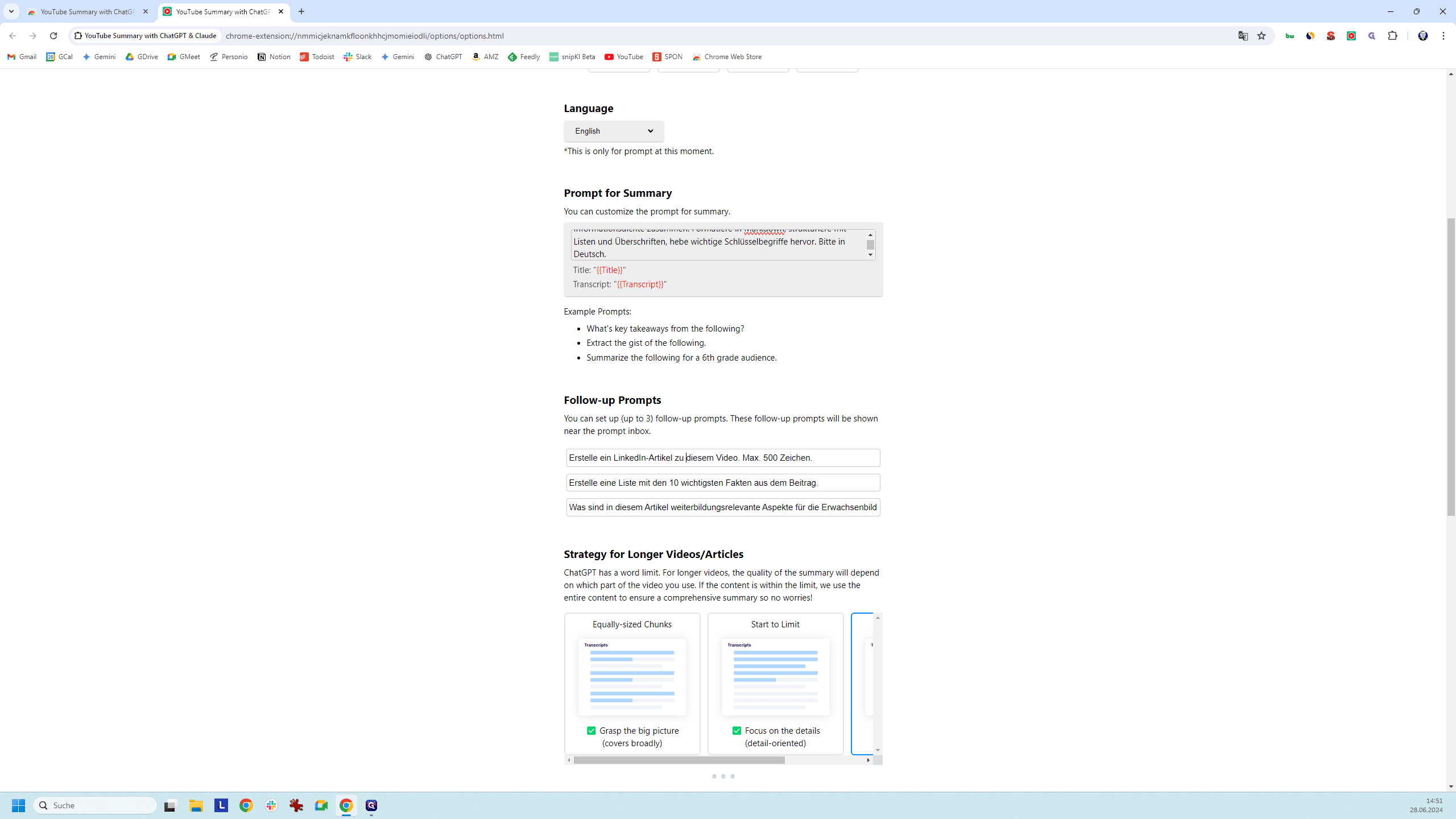
Task: Reload the options page
Action: (53, 36)
